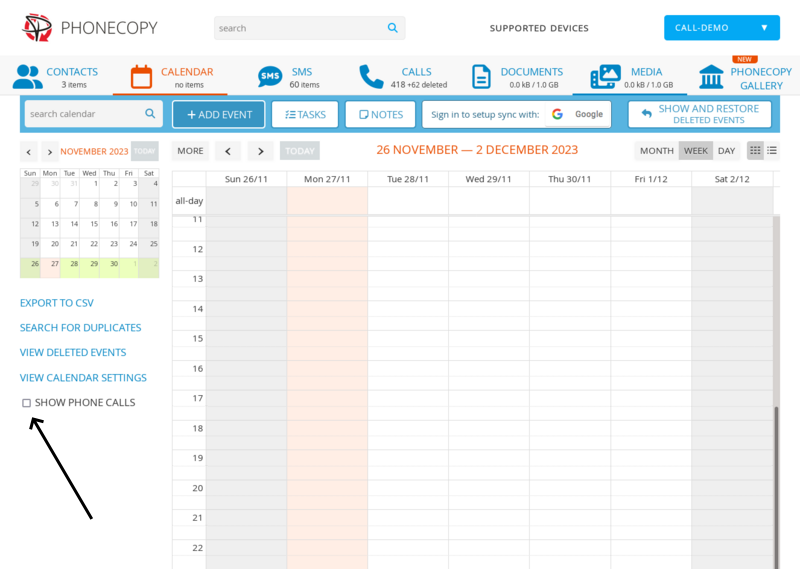Click the search calendar input field
Viewport: 800px width, 569px height.
[85, 114]
